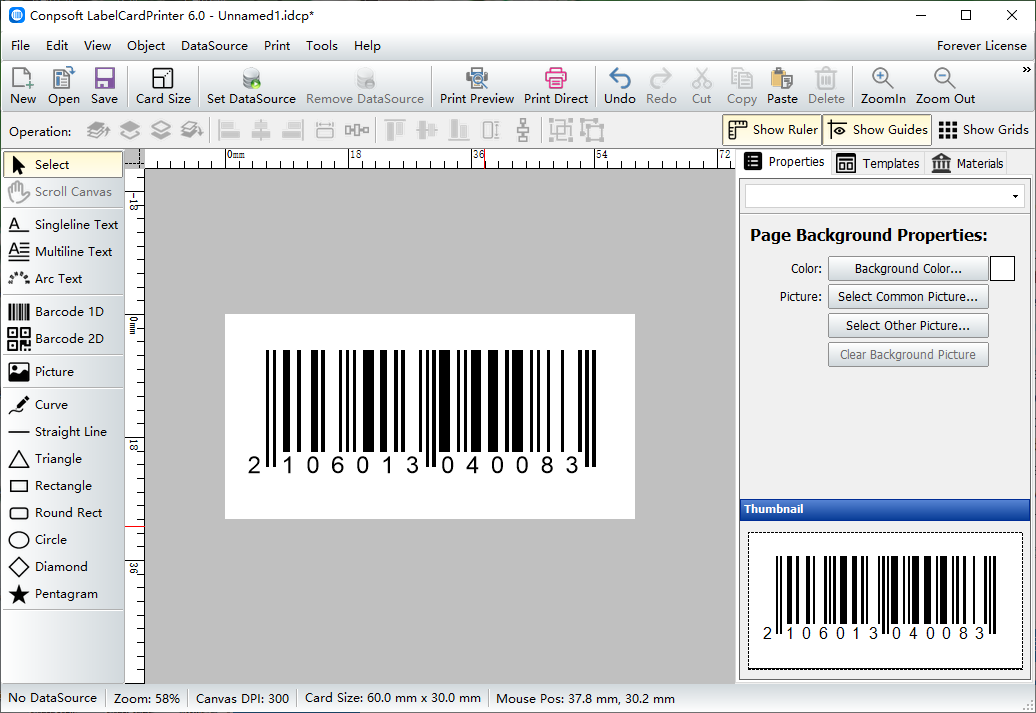Screen dimensions: 1036x713
Task: Click the Copy toolbar icon
Action: click(742, 86)
